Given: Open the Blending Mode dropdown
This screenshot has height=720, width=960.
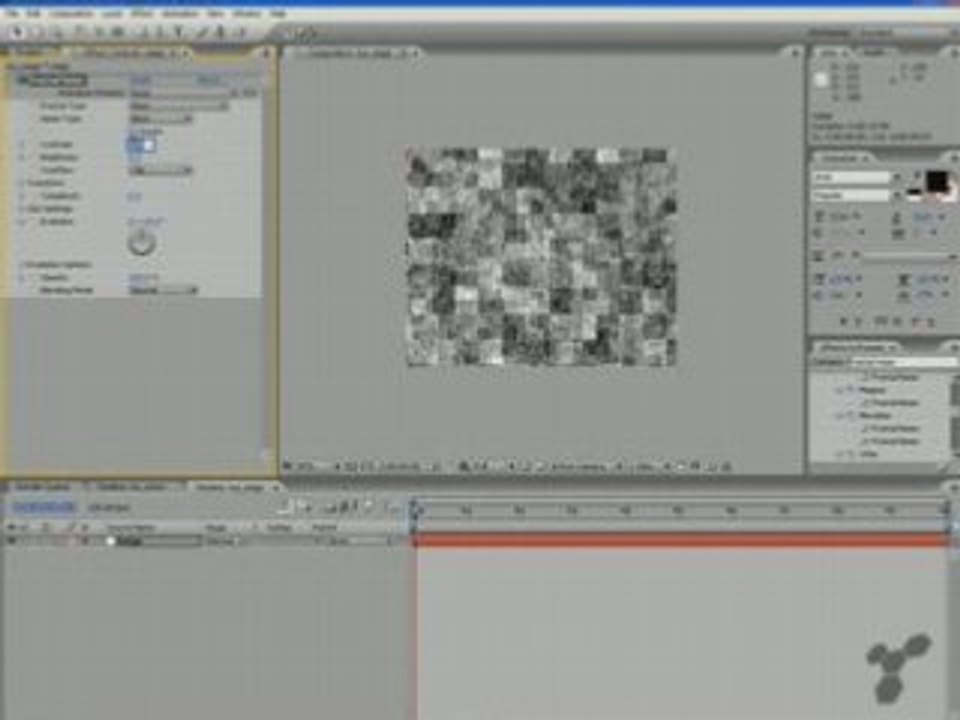Looking at the screenshot, I should 164,290.
